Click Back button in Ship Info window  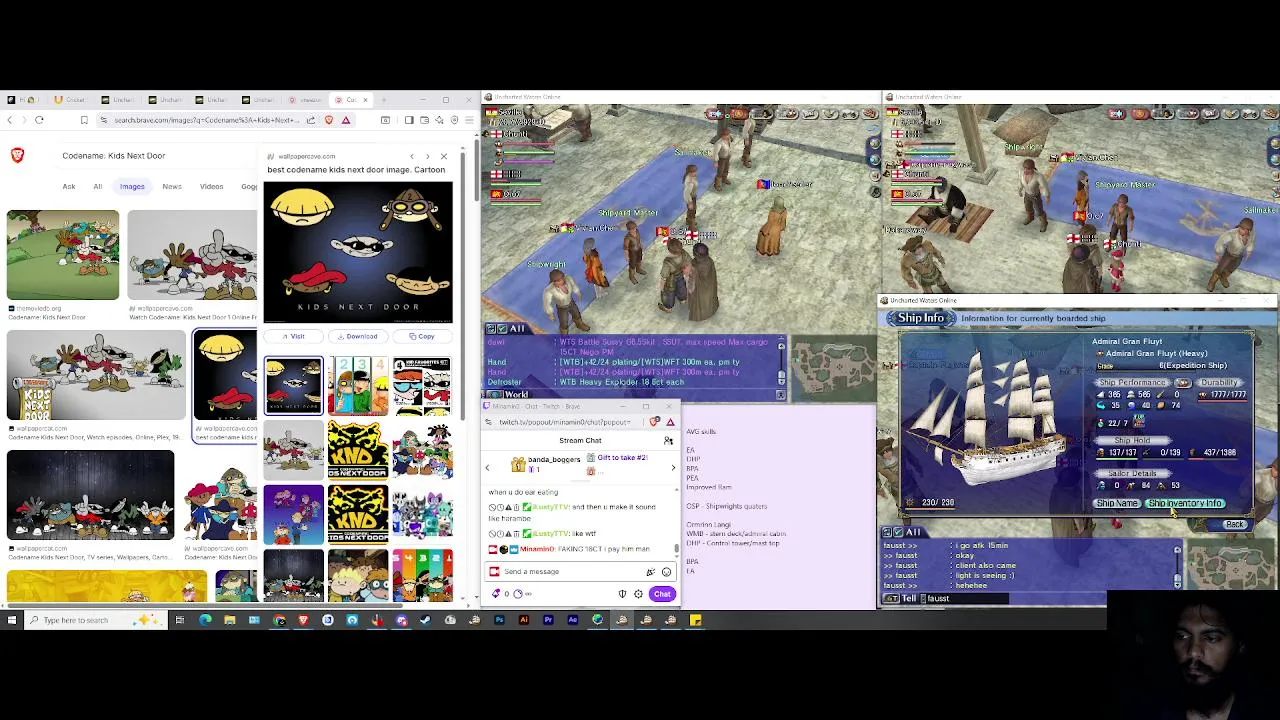[1235, 525]
